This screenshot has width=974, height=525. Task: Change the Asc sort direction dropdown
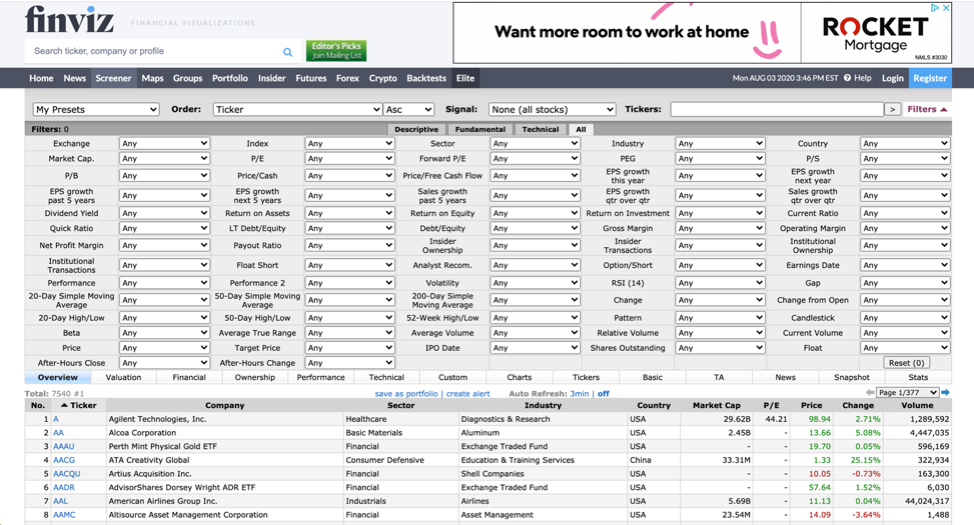(x=408, y=109)
